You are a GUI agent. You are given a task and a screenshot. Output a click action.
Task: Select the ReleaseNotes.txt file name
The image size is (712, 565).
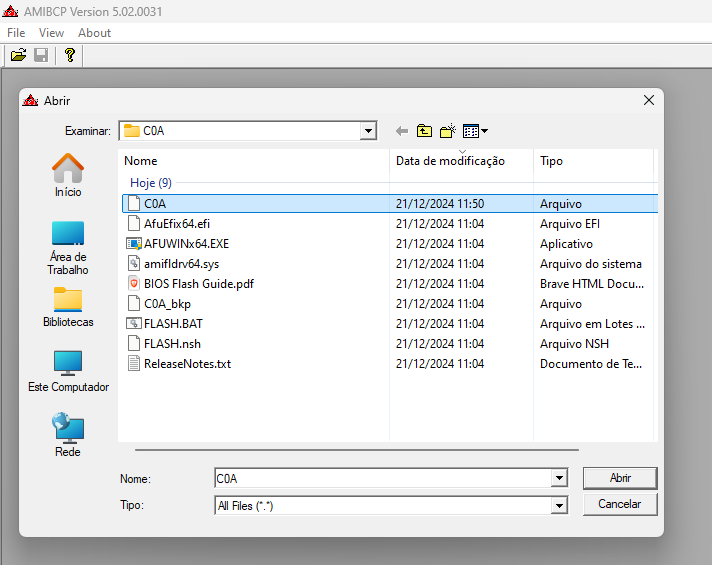point(188,363)
